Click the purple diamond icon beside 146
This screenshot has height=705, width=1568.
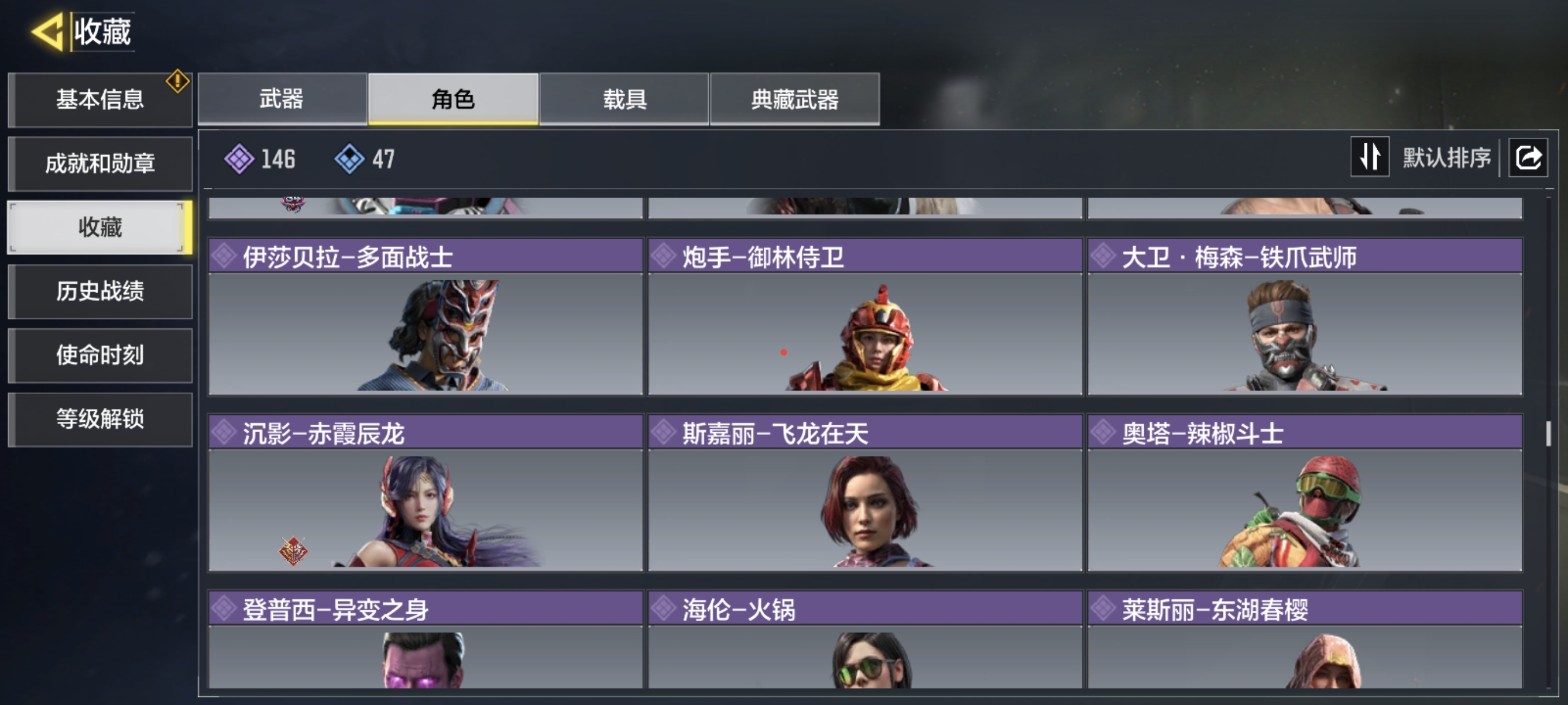pos(239,159)
